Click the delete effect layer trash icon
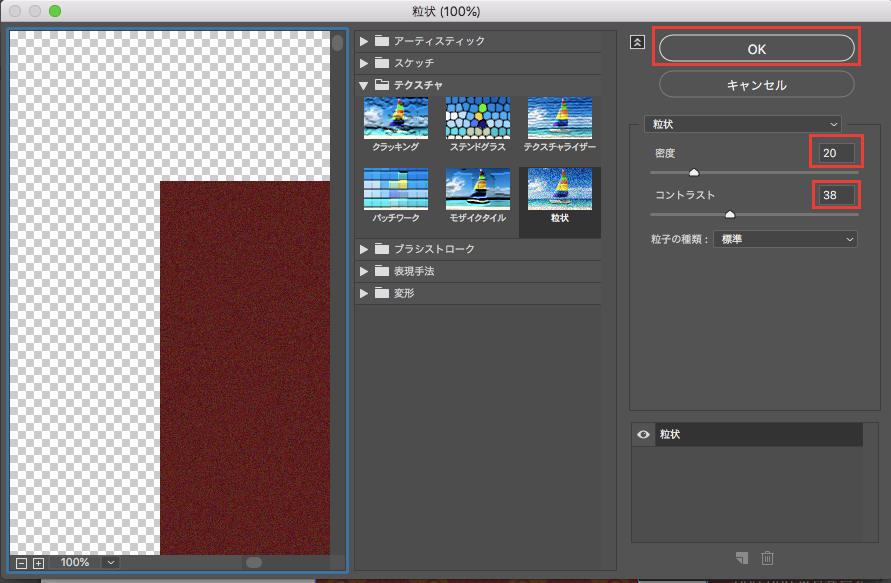This screenshot has width=891, height=583. tap(767, 558)
